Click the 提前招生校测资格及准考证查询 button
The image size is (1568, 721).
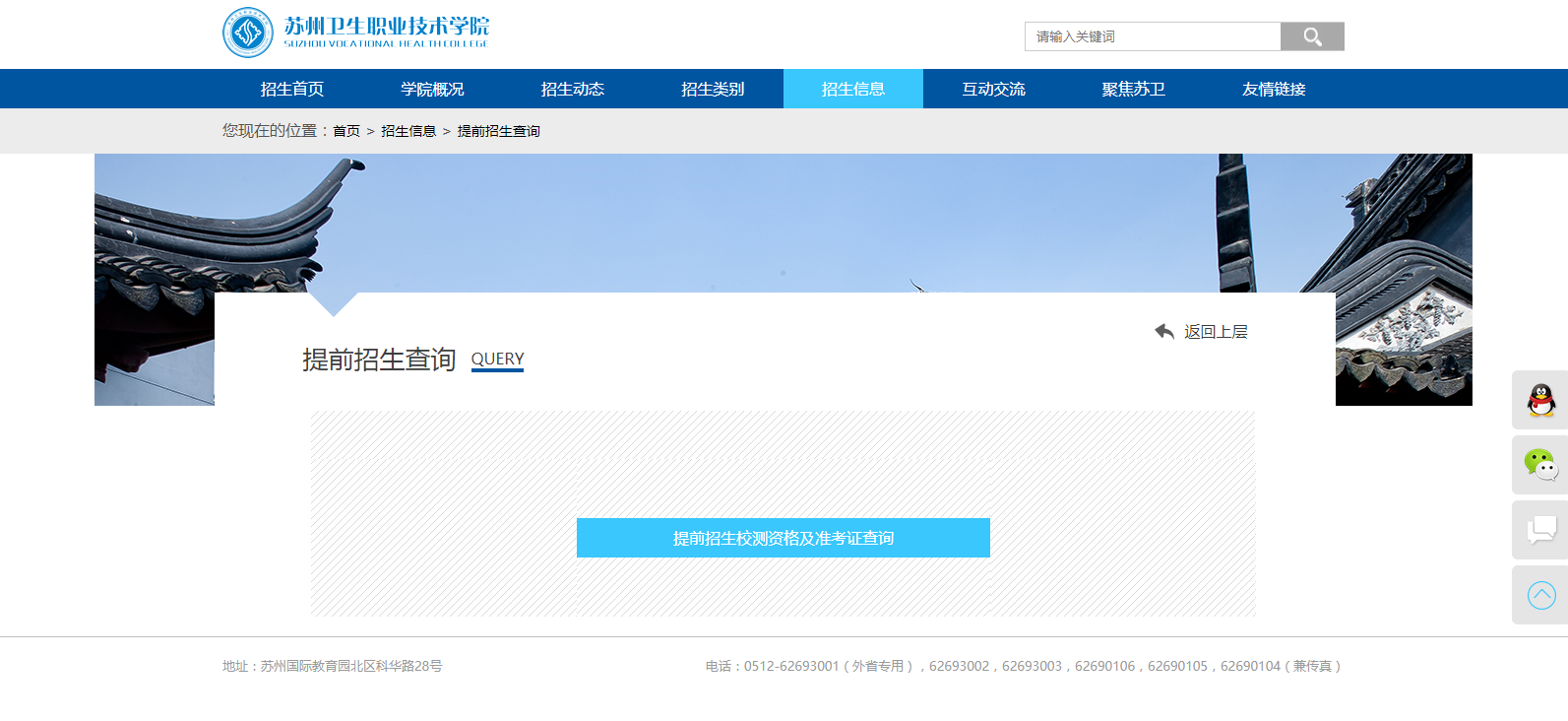(x=783, y=538)
